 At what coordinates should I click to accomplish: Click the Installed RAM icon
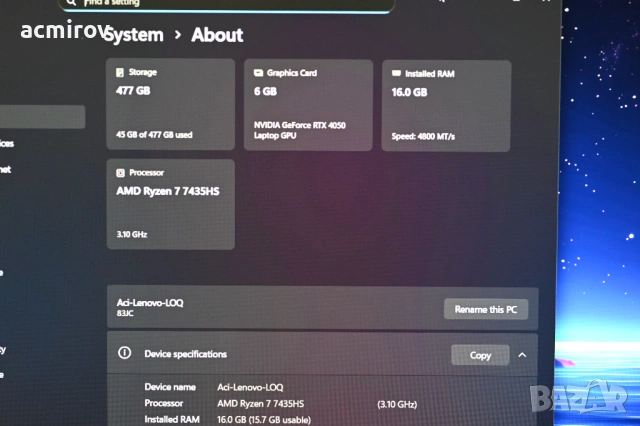pos(396,74)
